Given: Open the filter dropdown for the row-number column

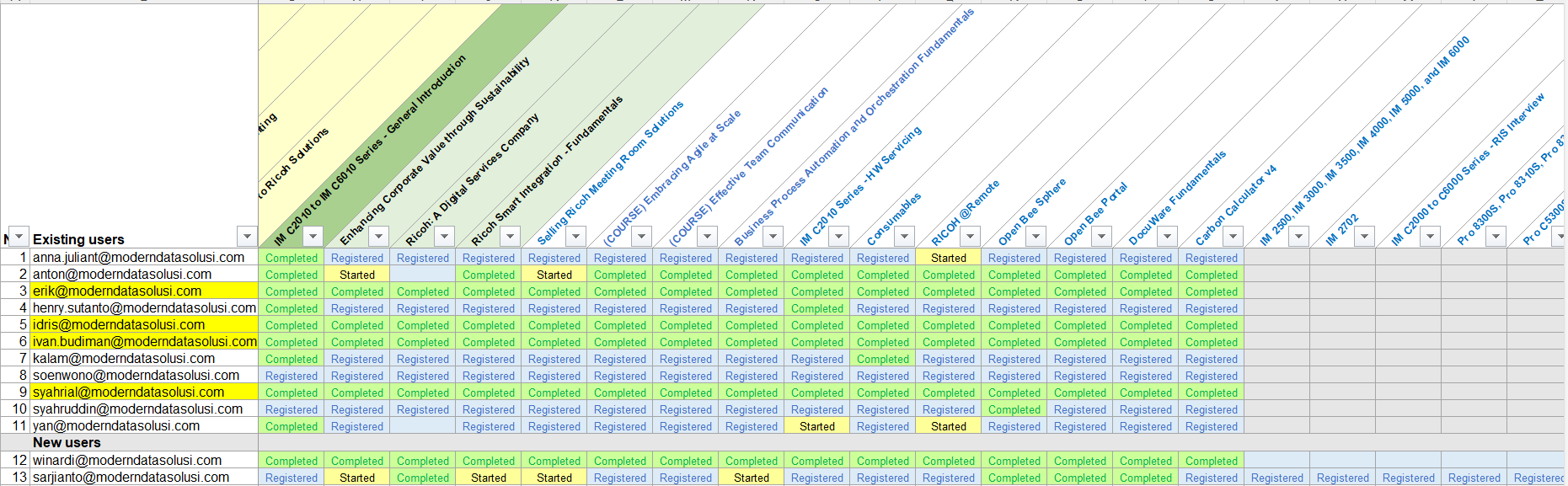Looking at the screenshot, I should tap(18, 237).
